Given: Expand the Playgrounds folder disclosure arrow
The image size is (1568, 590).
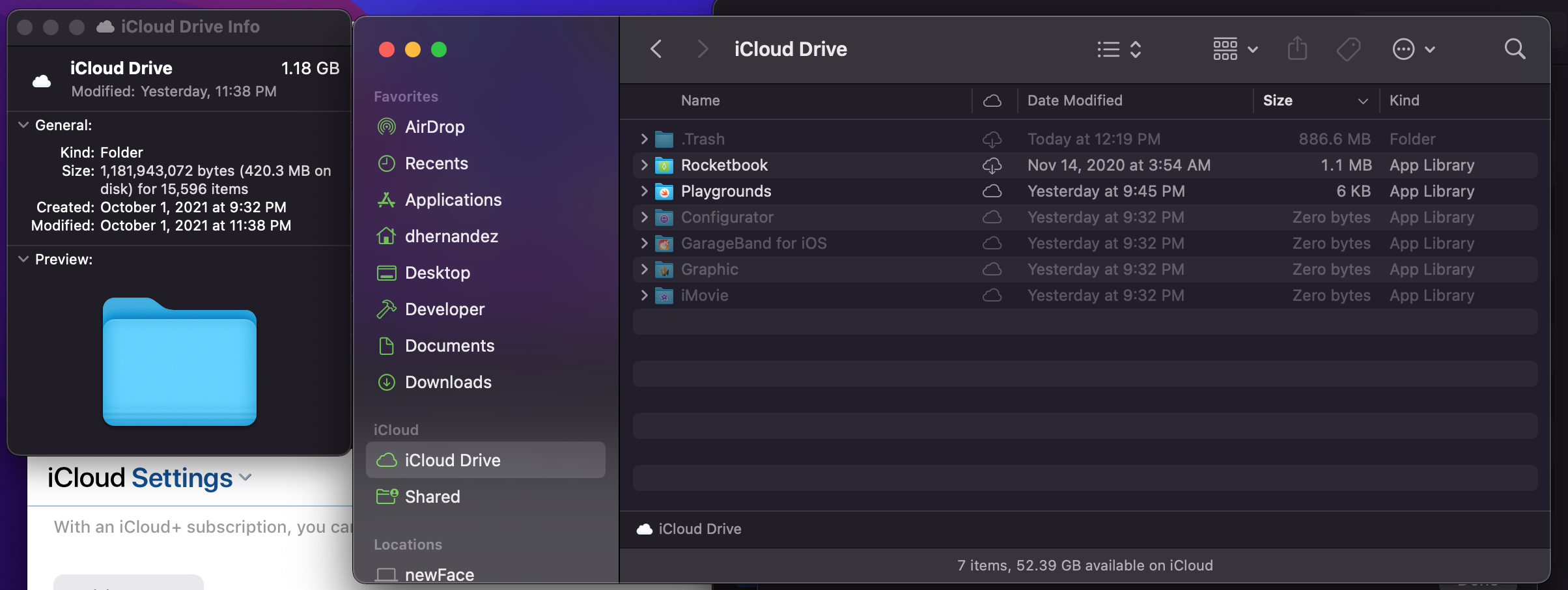Looking at the screenshot, I should tap(644, 191).
